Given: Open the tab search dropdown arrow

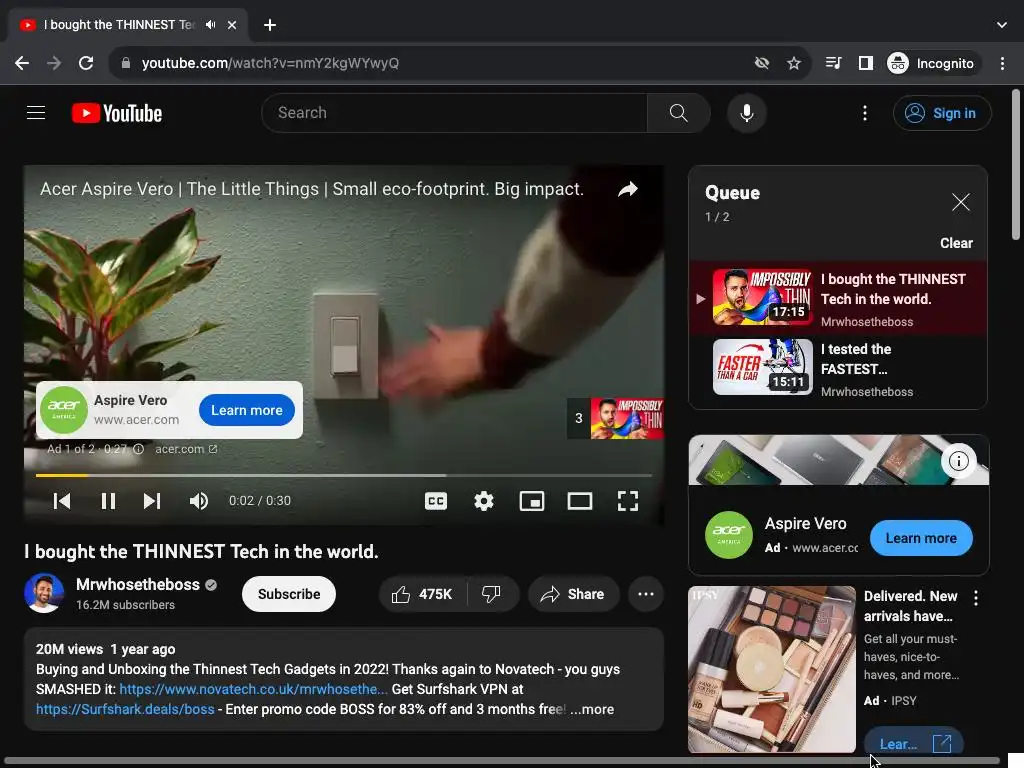Looking at the screenshot, I should pos(1002,25).
